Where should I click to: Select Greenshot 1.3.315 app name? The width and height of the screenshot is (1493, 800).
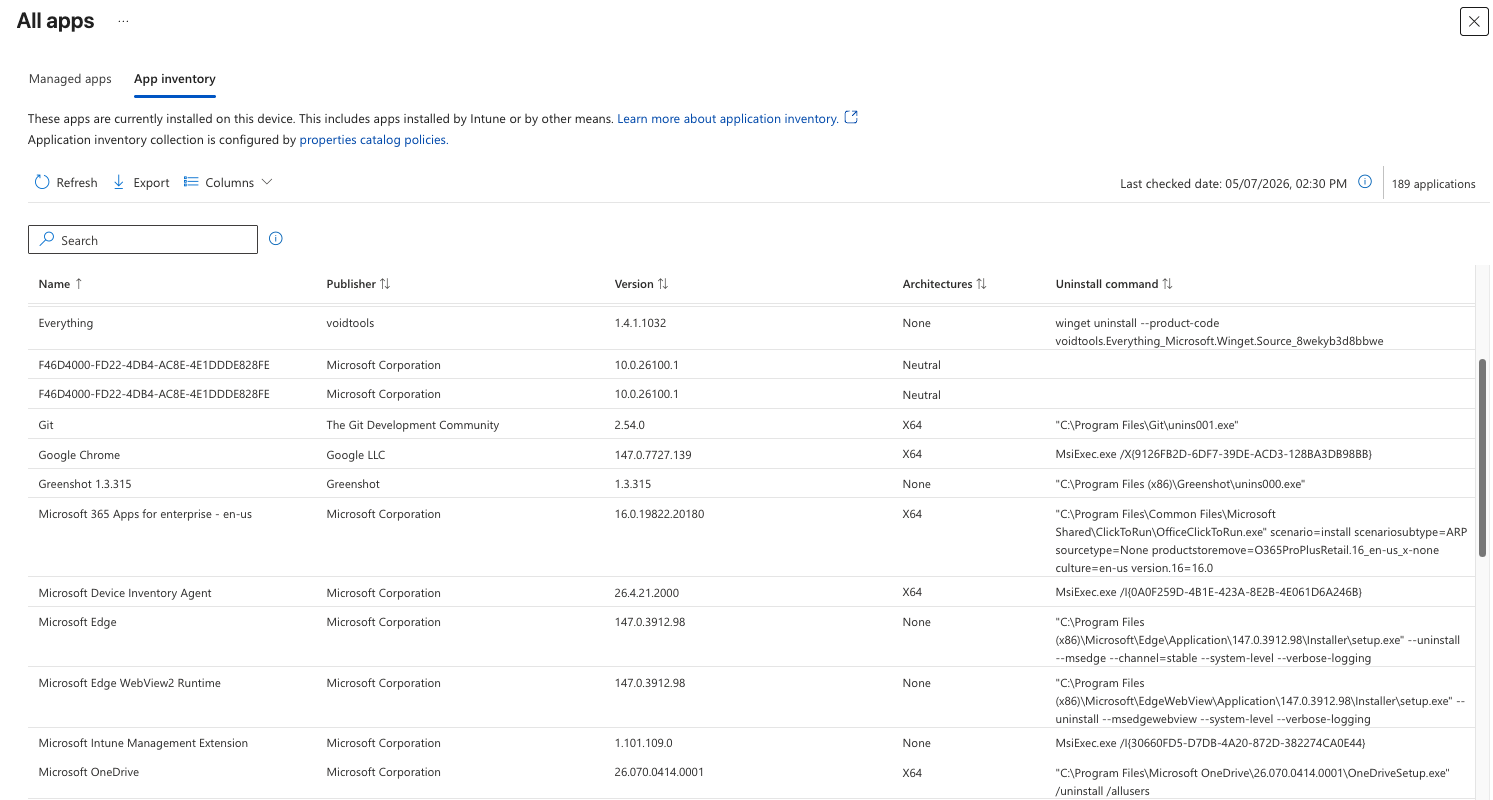click(85, 484)
